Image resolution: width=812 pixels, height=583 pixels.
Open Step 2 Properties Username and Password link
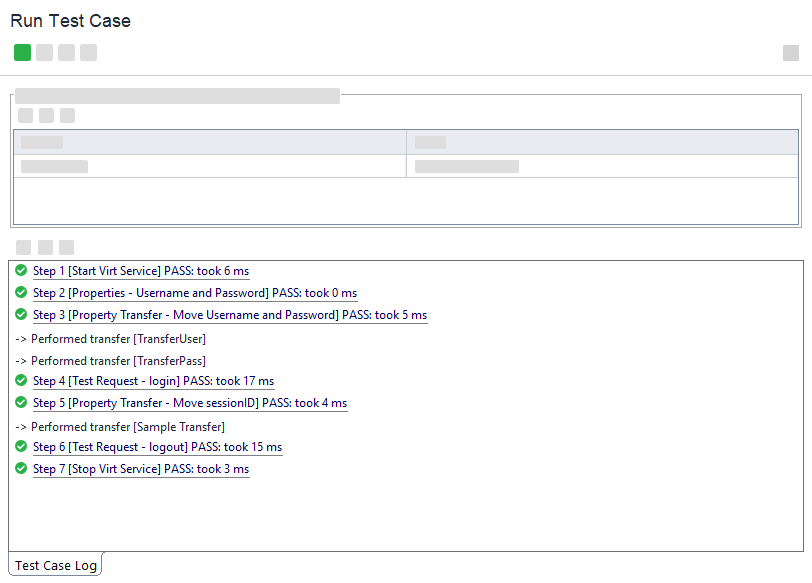click(x=194, y=293)
